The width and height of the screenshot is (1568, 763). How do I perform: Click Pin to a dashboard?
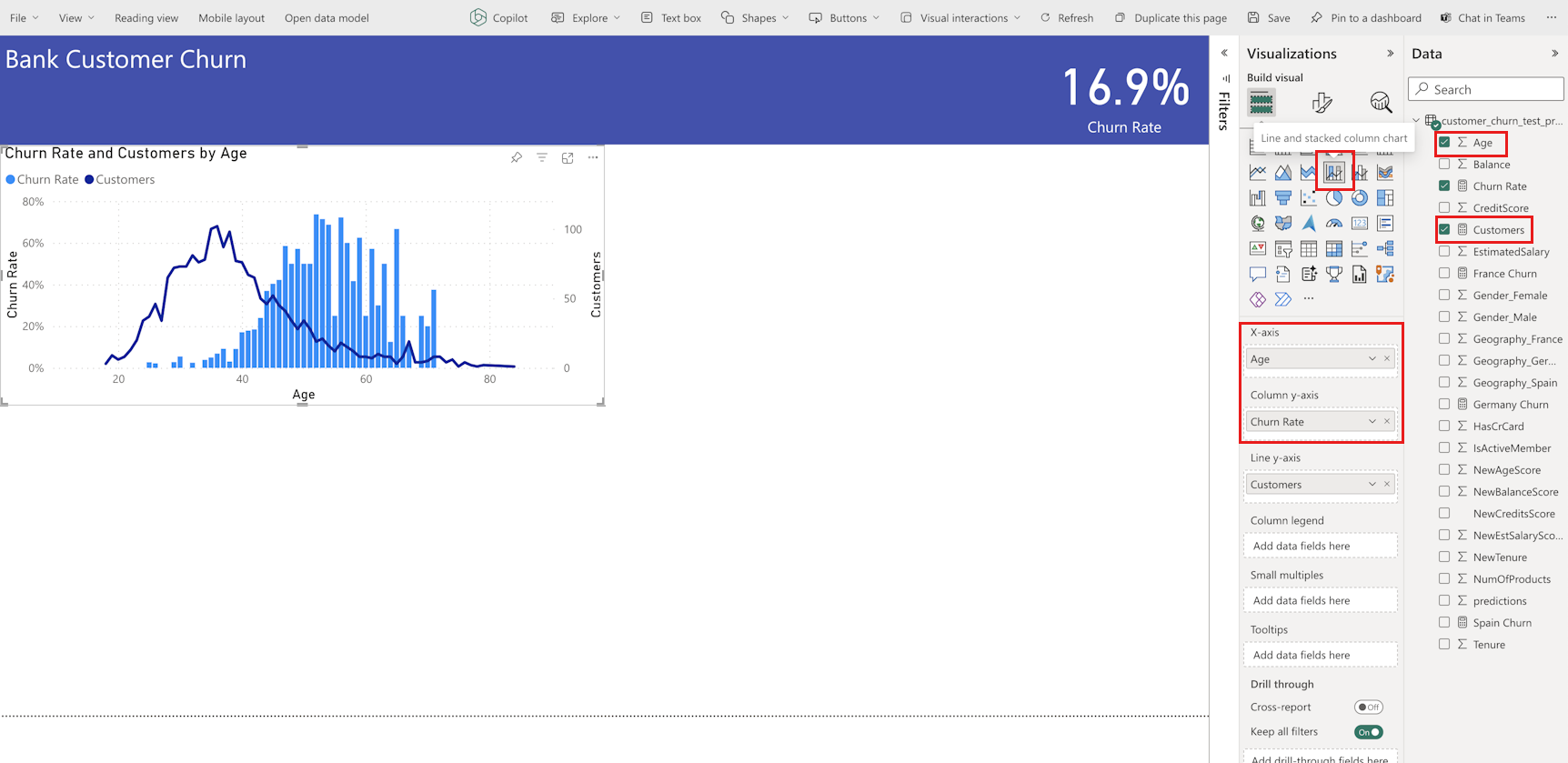(1366, 17)
